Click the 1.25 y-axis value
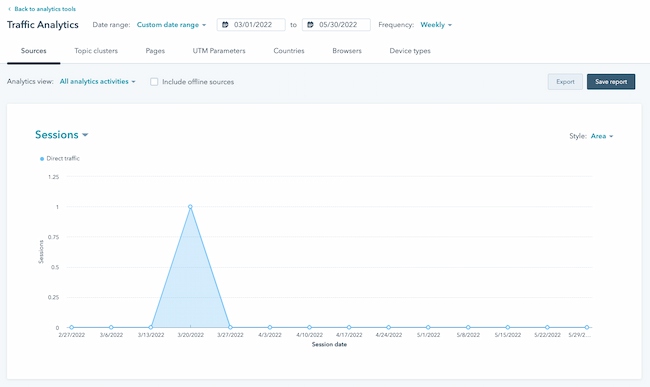The width and height of the screenshot is (650, 387). [x=53, y=177]
